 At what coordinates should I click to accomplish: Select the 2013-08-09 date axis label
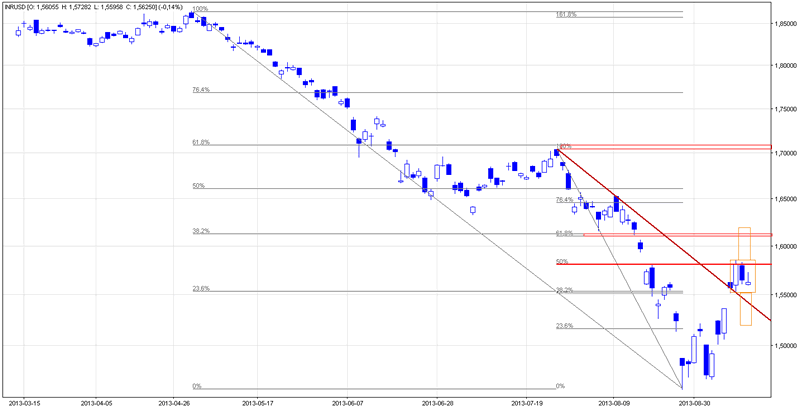coord(614,403)
